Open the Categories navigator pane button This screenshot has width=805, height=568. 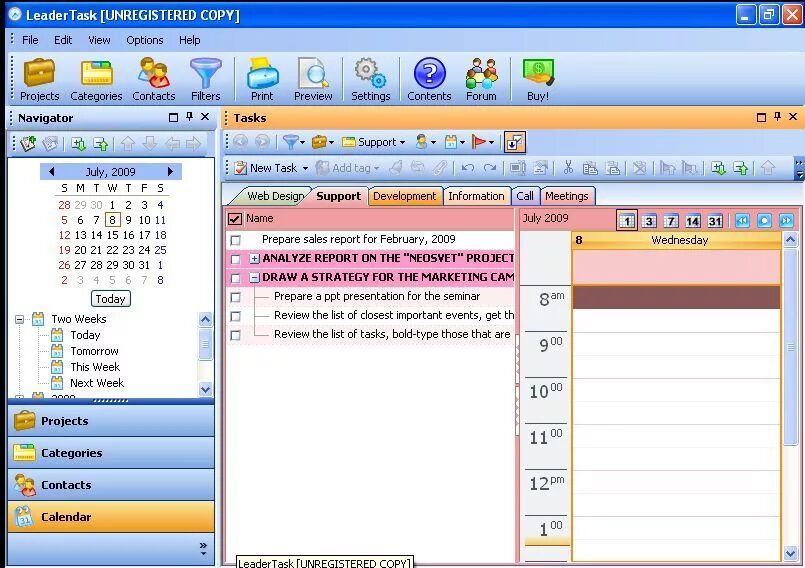click(x=111, y=453)
